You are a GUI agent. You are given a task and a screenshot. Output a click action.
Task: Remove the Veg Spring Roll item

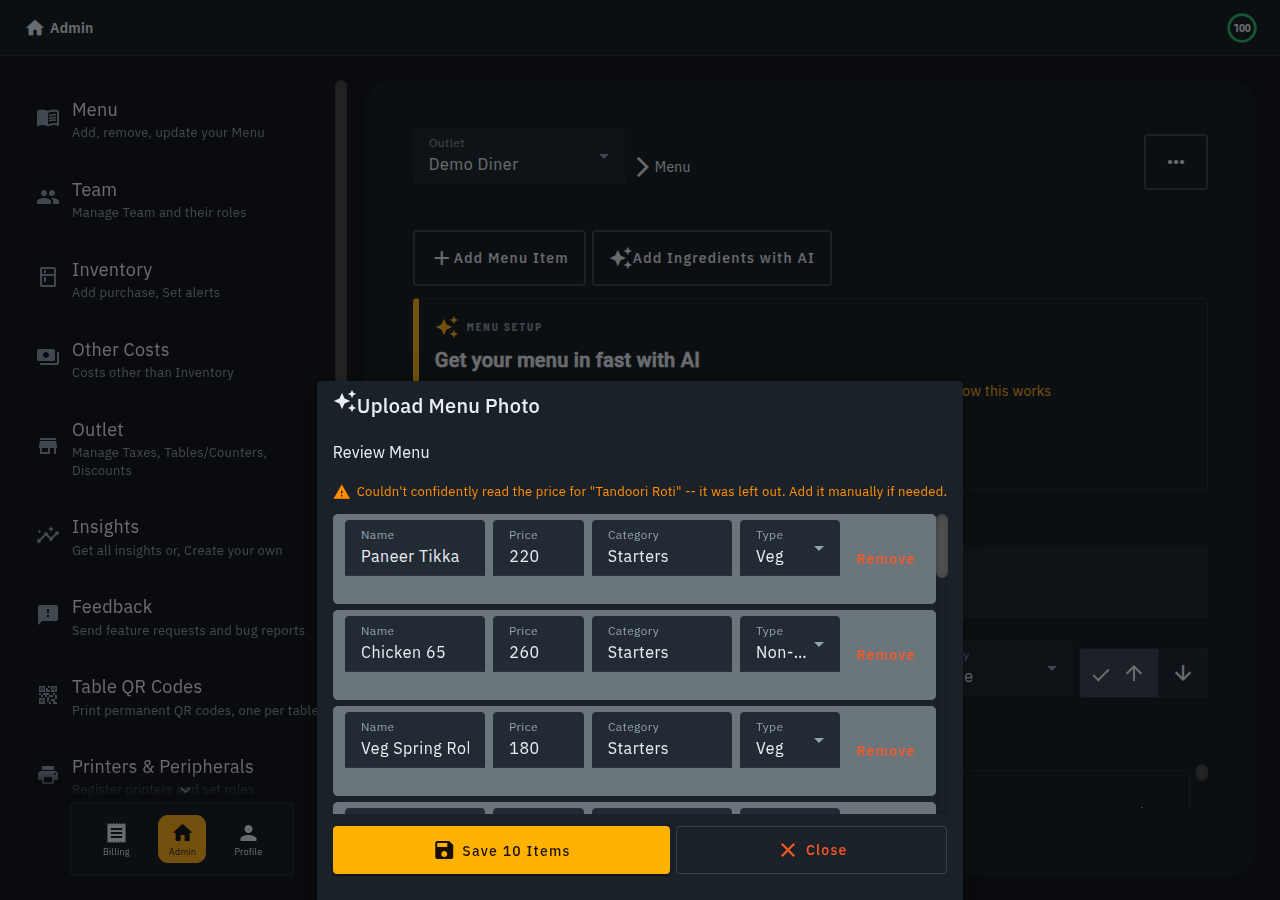tap(885, 751)
